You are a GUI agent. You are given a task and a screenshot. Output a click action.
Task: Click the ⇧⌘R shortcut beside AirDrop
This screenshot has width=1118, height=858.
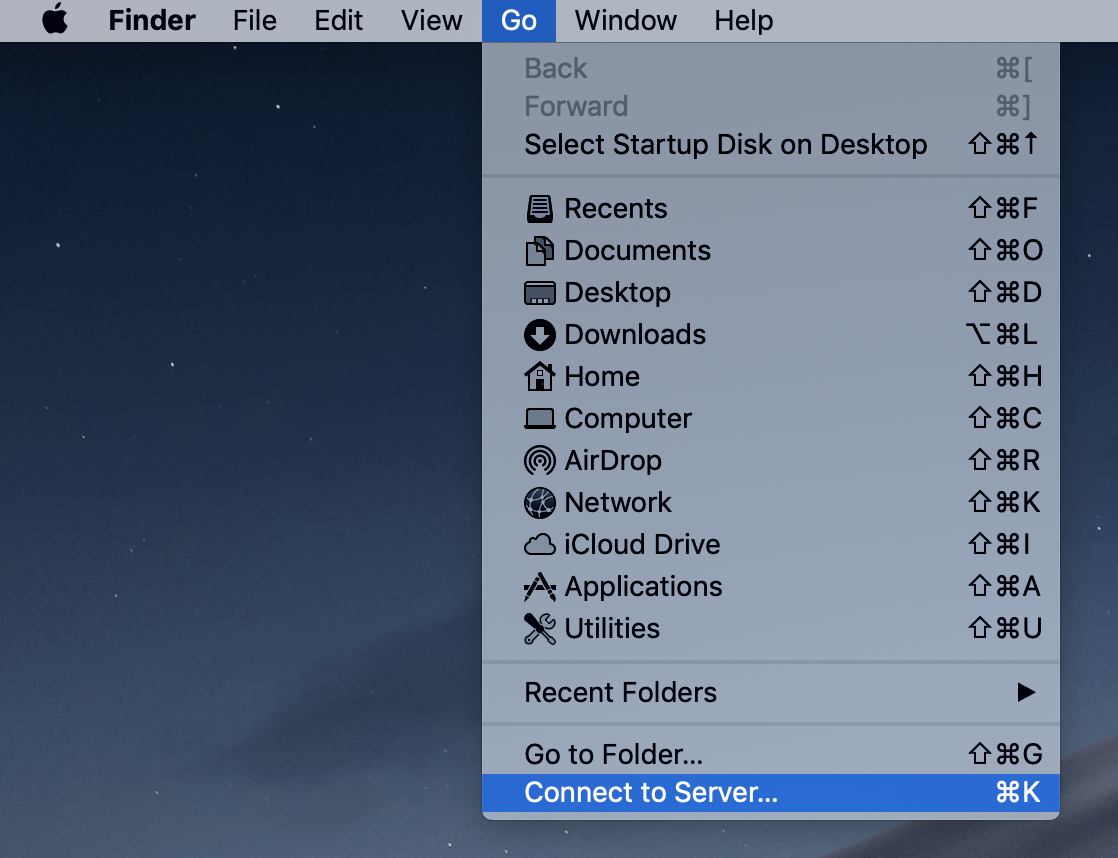click(1004, 461)
